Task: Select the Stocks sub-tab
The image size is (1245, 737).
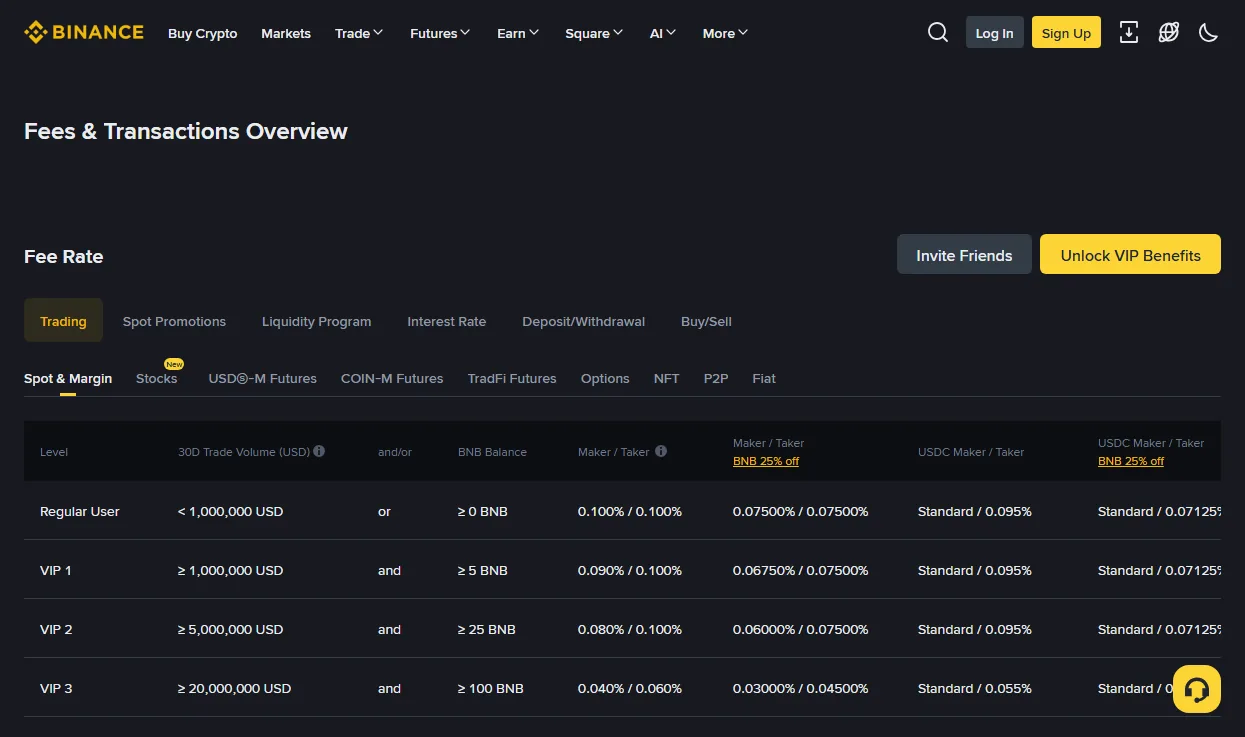Action: pyautogui.click(x=157, y=378)
